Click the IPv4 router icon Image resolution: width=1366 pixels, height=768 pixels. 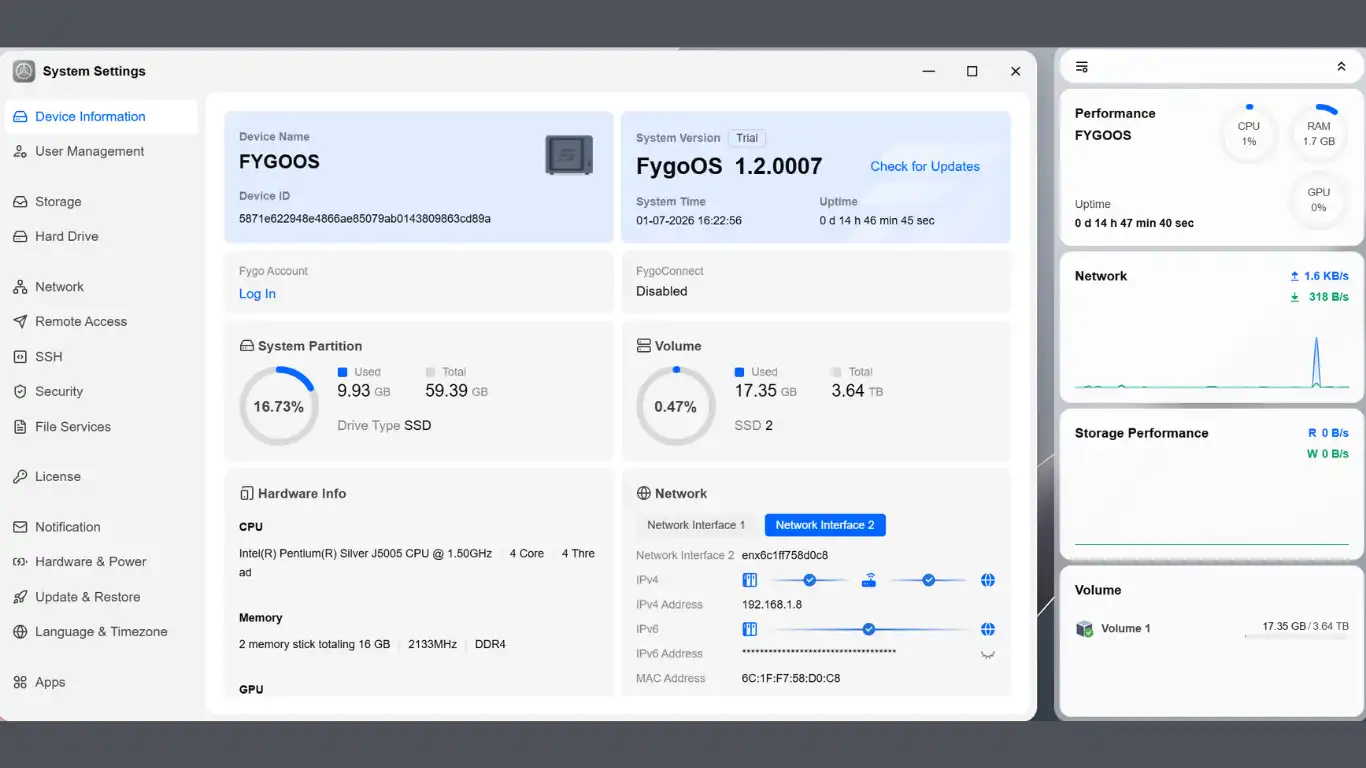(869, 580)
